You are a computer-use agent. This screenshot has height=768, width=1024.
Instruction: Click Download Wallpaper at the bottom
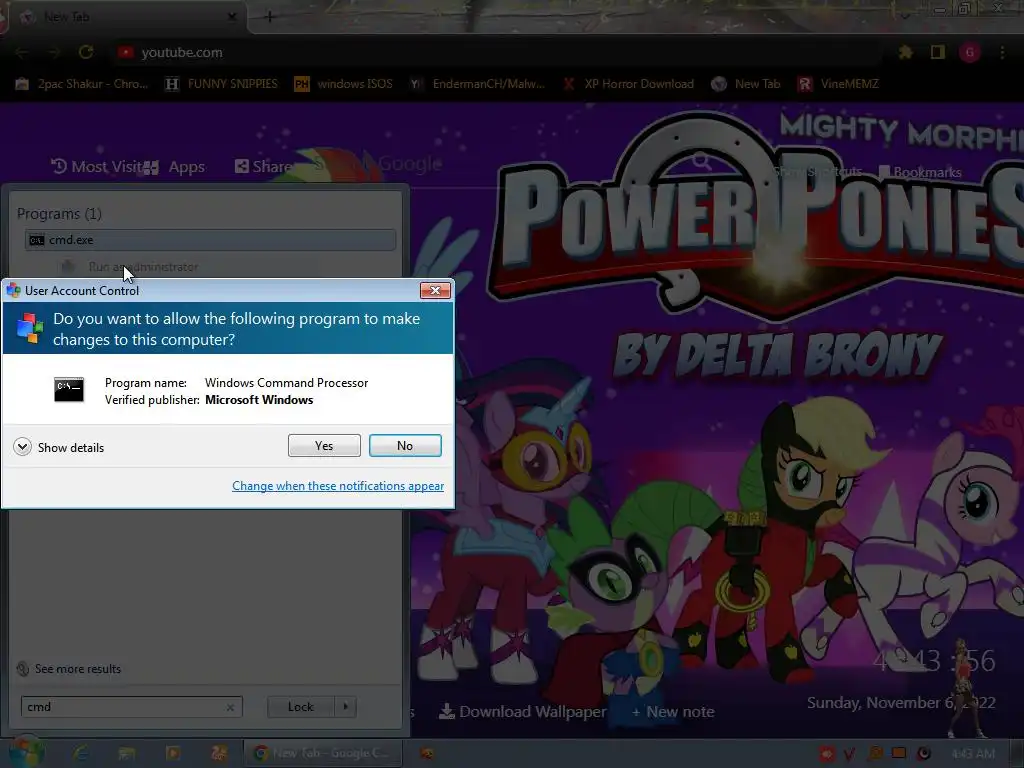pos(522,712)
